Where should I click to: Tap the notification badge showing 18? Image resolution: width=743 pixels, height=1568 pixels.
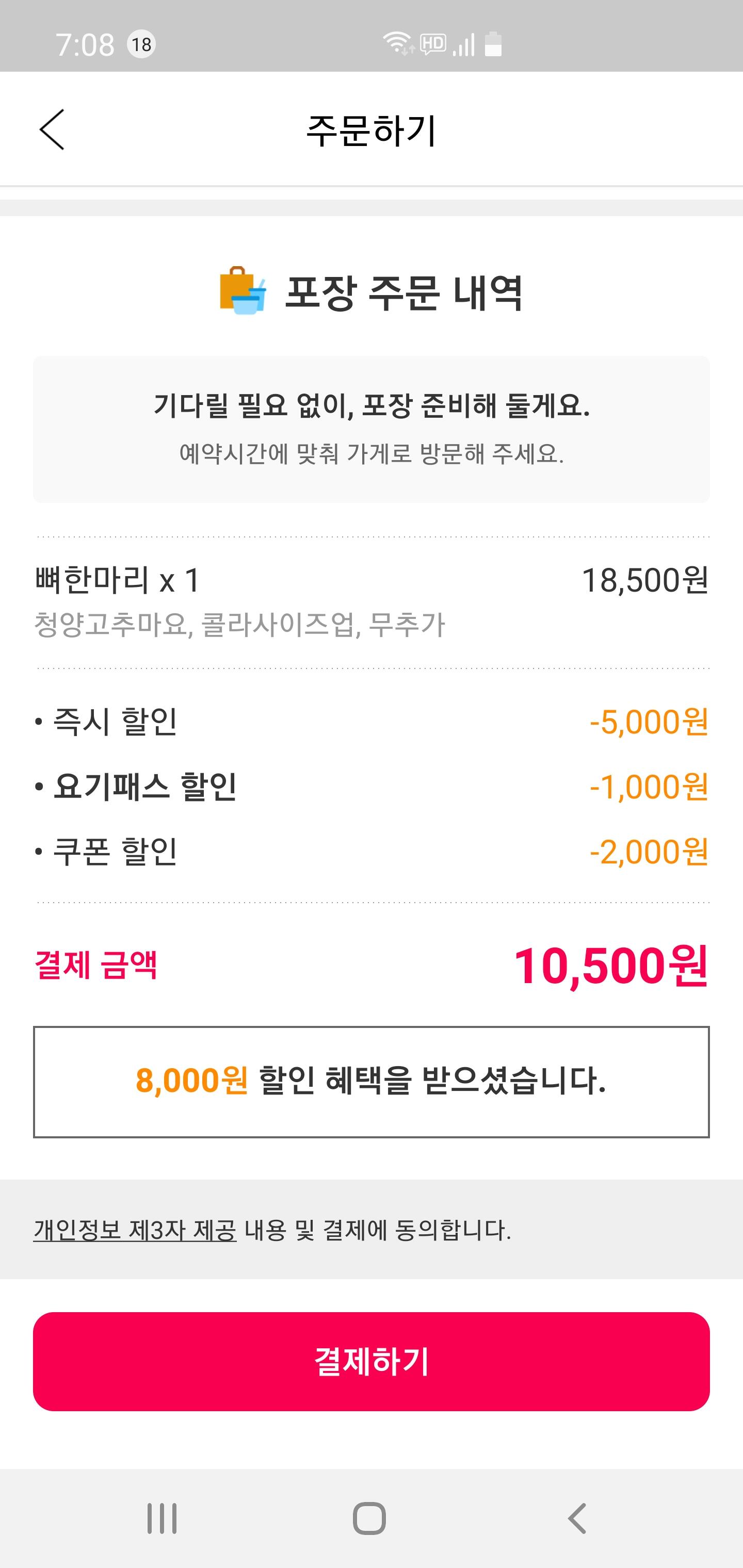[x=141, y=44]
